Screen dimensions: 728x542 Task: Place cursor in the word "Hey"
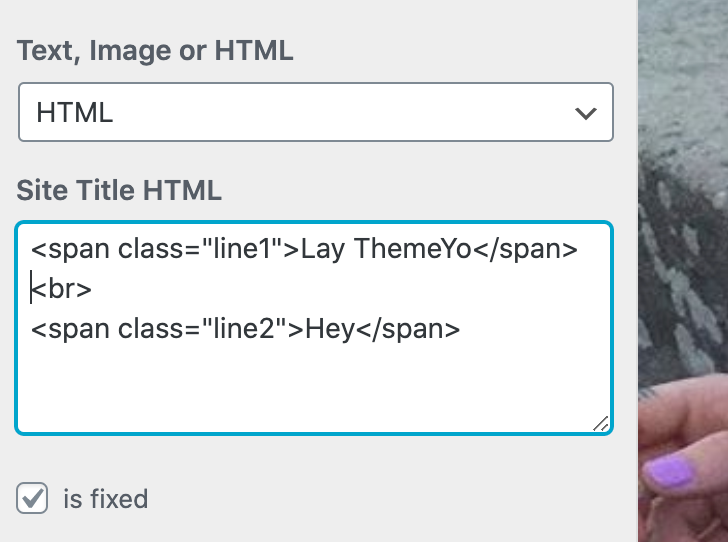point(330,329)
